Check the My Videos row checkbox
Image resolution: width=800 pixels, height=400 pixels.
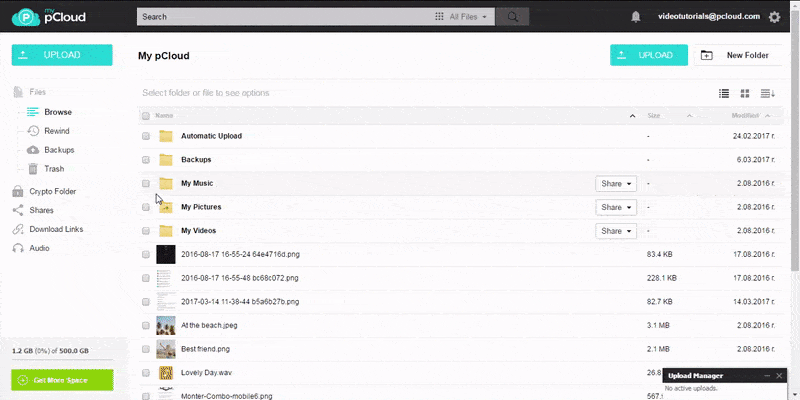pos(146,231)
